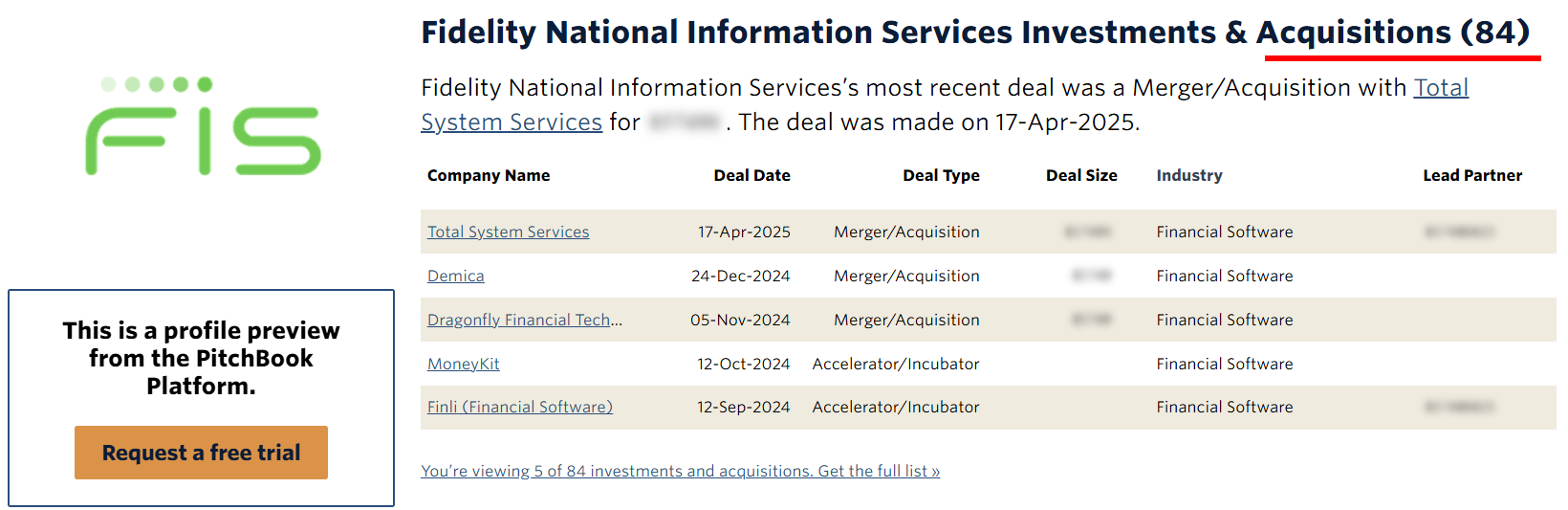This screenshot has width=1568, height=510.
Task: Click the Lead Partner column header
Action: tap(1471, 175)
